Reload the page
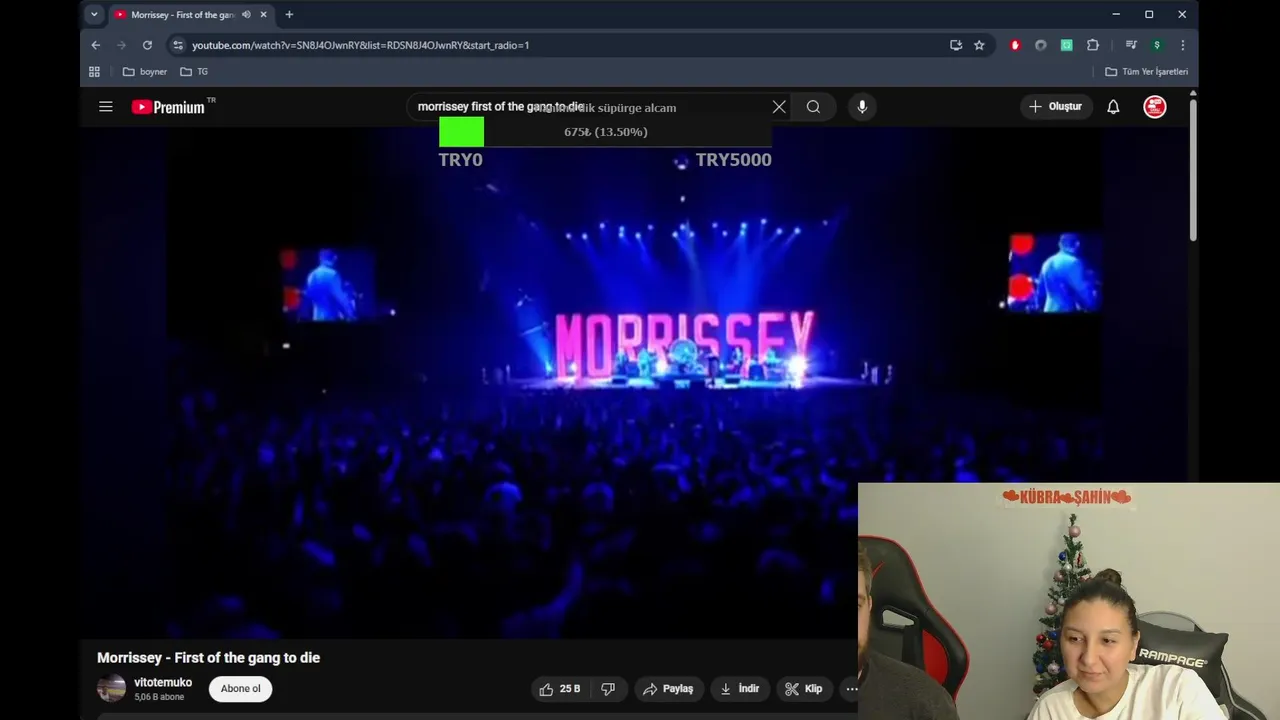1280x720 pixels. click(147, 45)
